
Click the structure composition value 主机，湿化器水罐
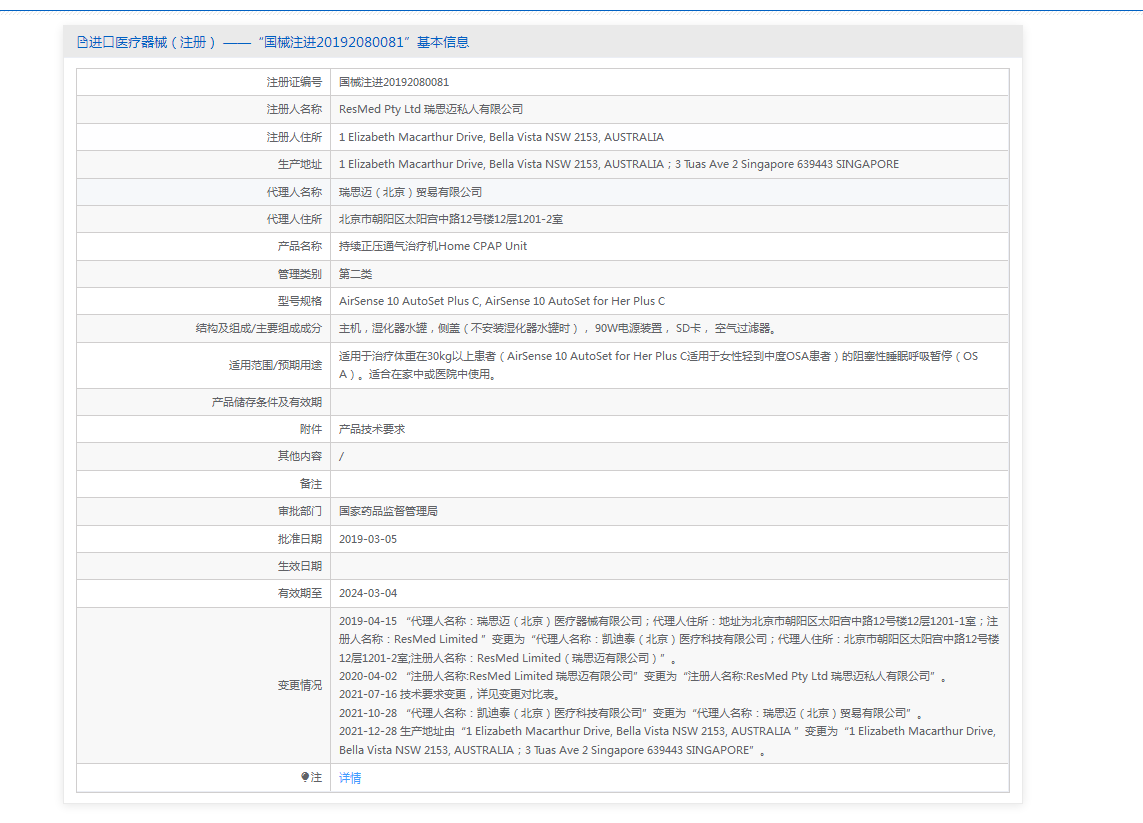(558, 329)
